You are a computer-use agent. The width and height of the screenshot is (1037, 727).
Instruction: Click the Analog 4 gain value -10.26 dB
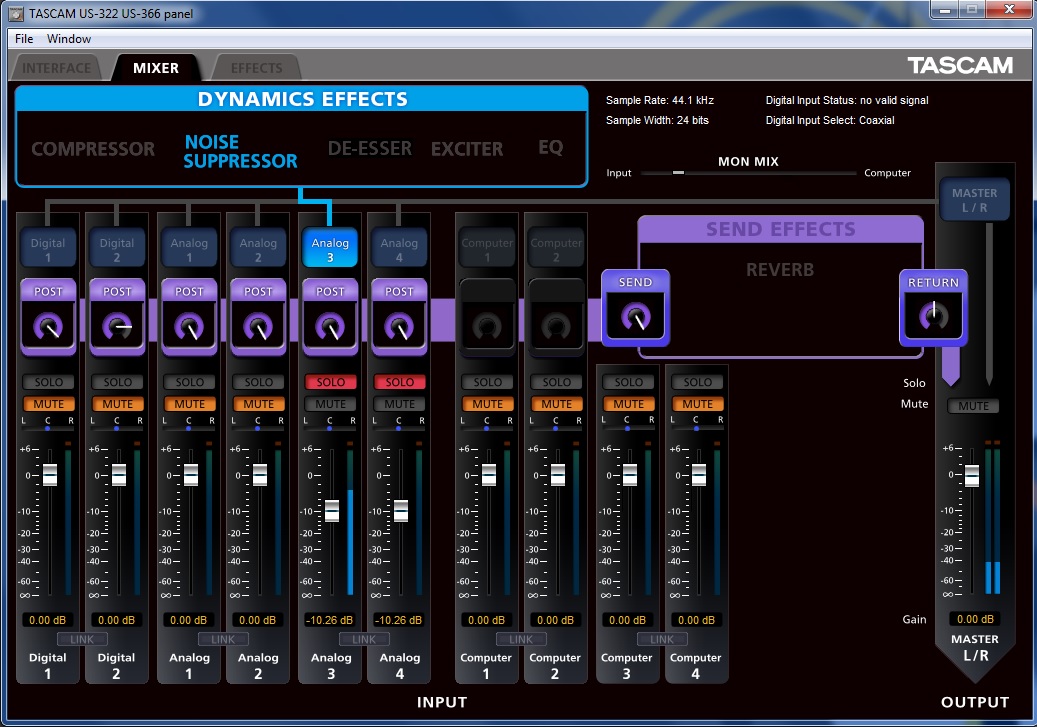(x=398, y=620)
